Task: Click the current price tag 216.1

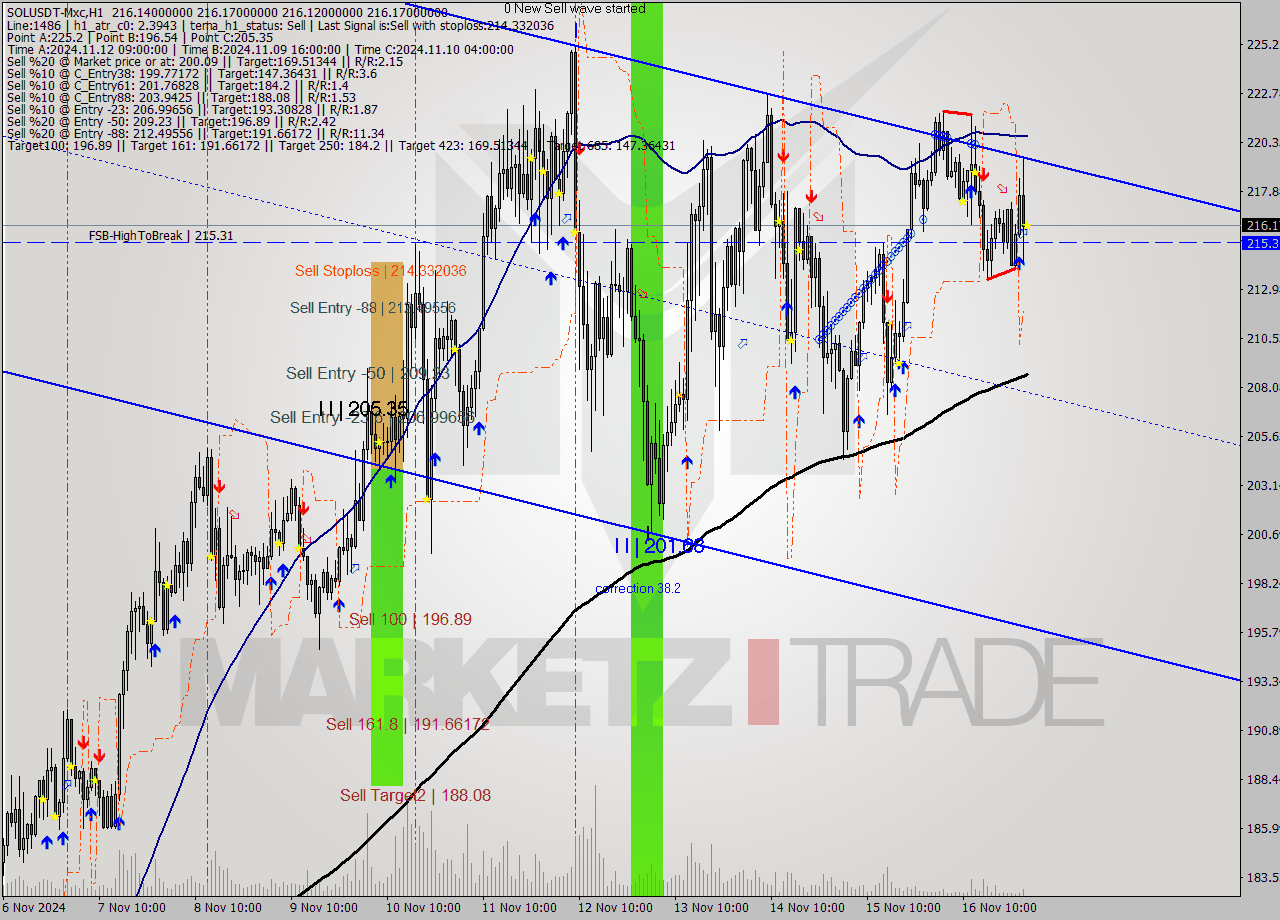Action: coord(1260,226)
